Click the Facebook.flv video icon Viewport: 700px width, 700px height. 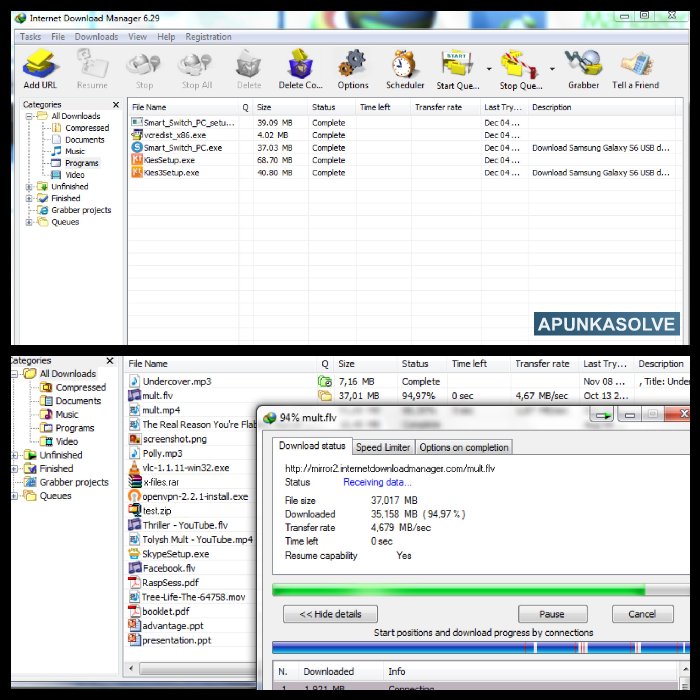[134, 568]
